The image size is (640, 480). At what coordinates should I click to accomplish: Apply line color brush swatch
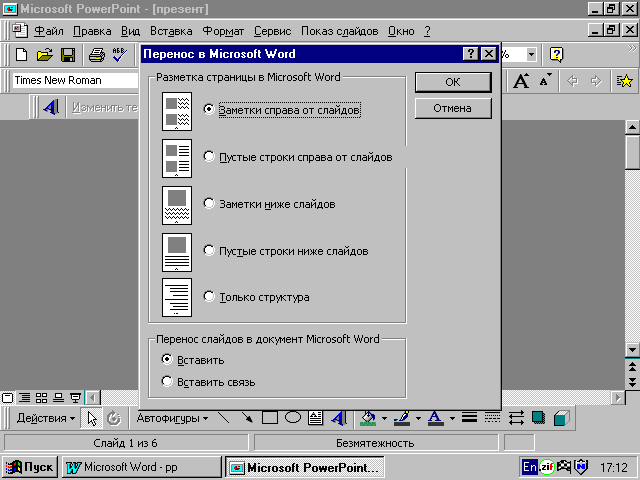point(402,418)
